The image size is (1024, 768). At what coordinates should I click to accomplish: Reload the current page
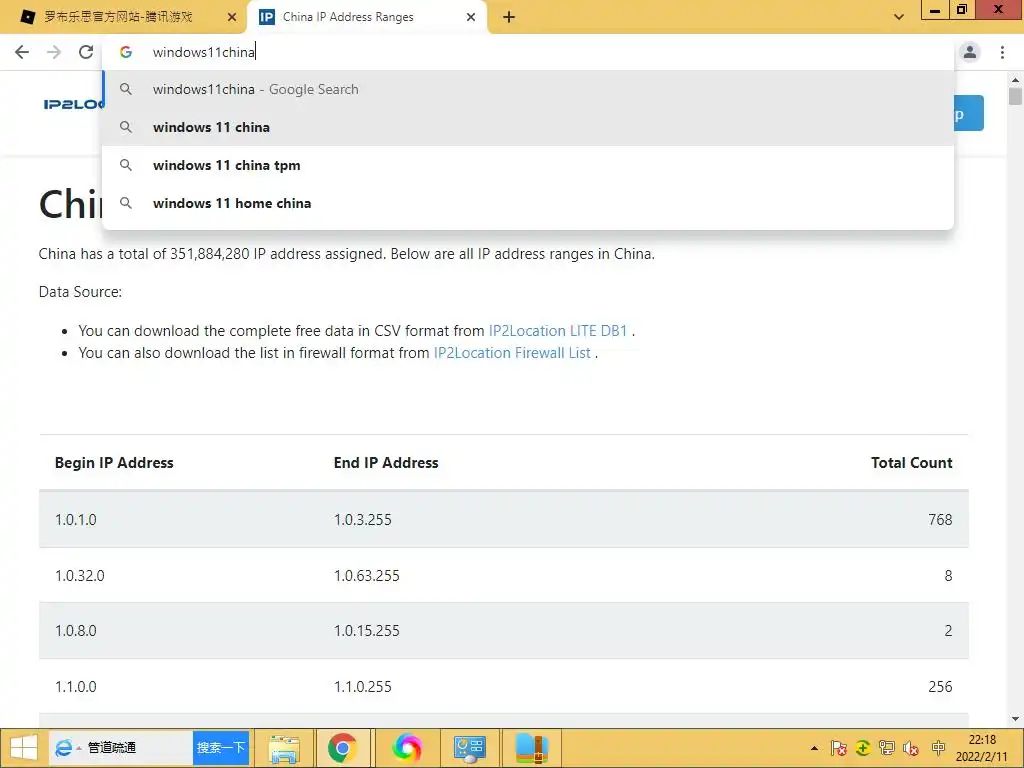pos(86,52)
